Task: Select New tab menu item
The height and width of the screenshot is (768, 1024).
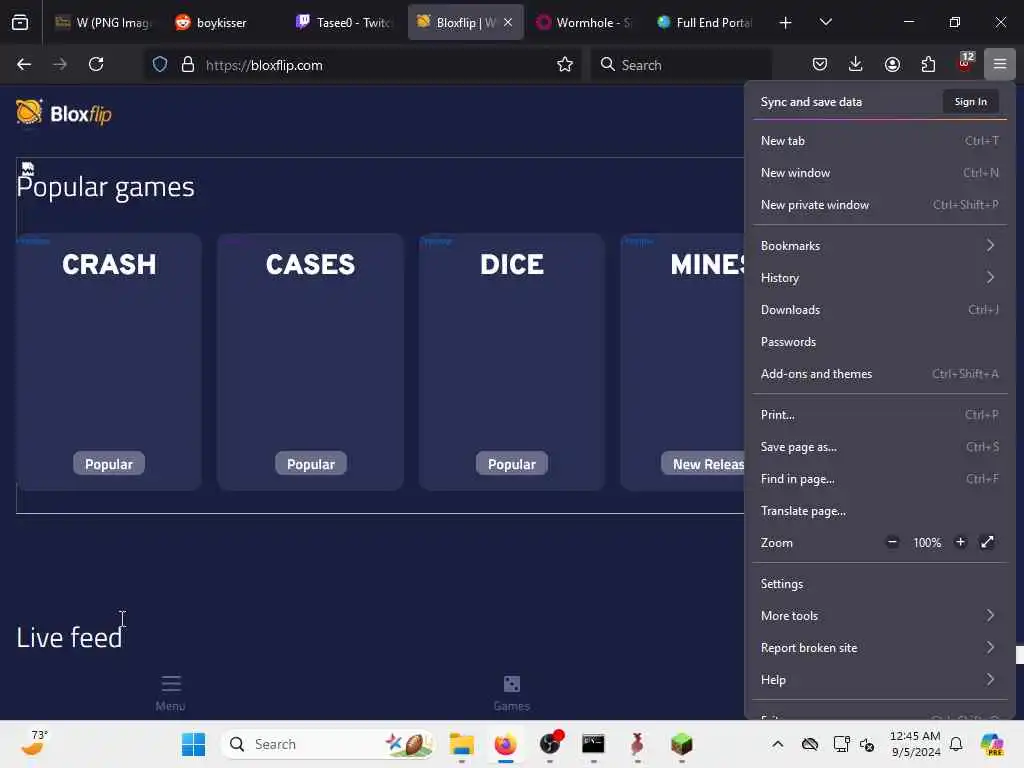Action: (x=880, y=141)
